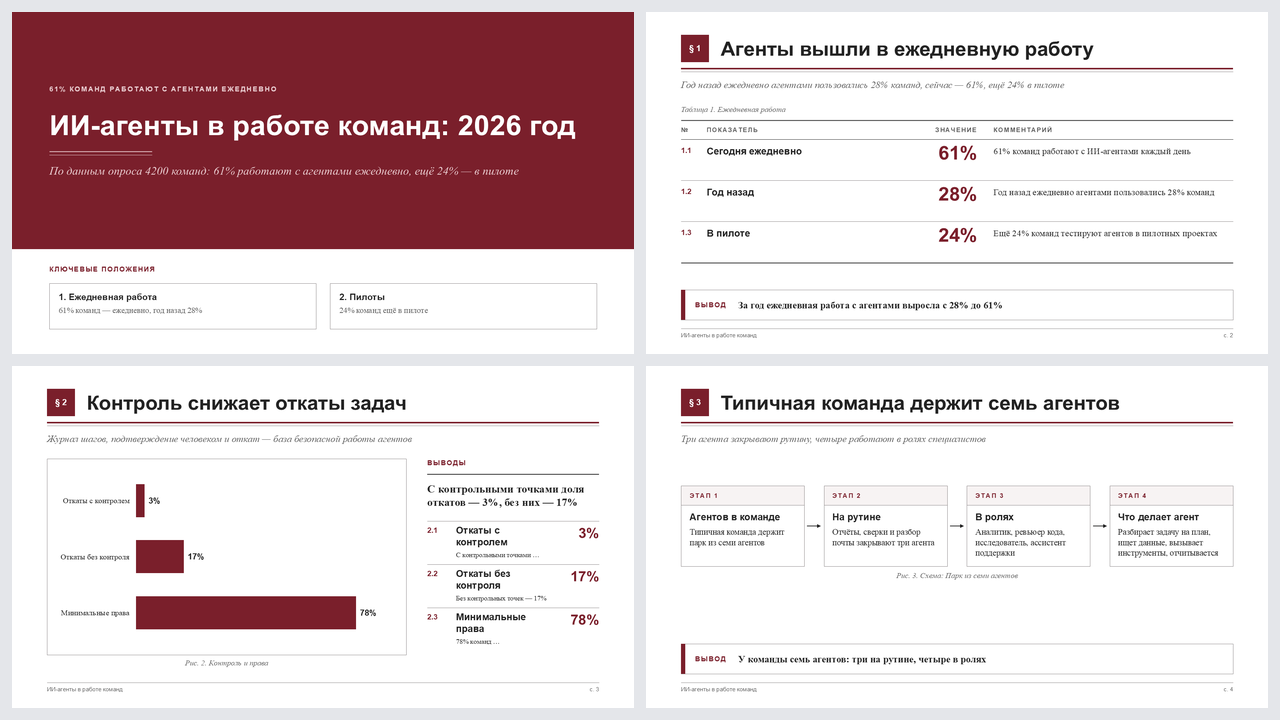Select heading "Контроль снижает откаты задач"
This screenshot has height=720, width=1280.
click(247, 404)
